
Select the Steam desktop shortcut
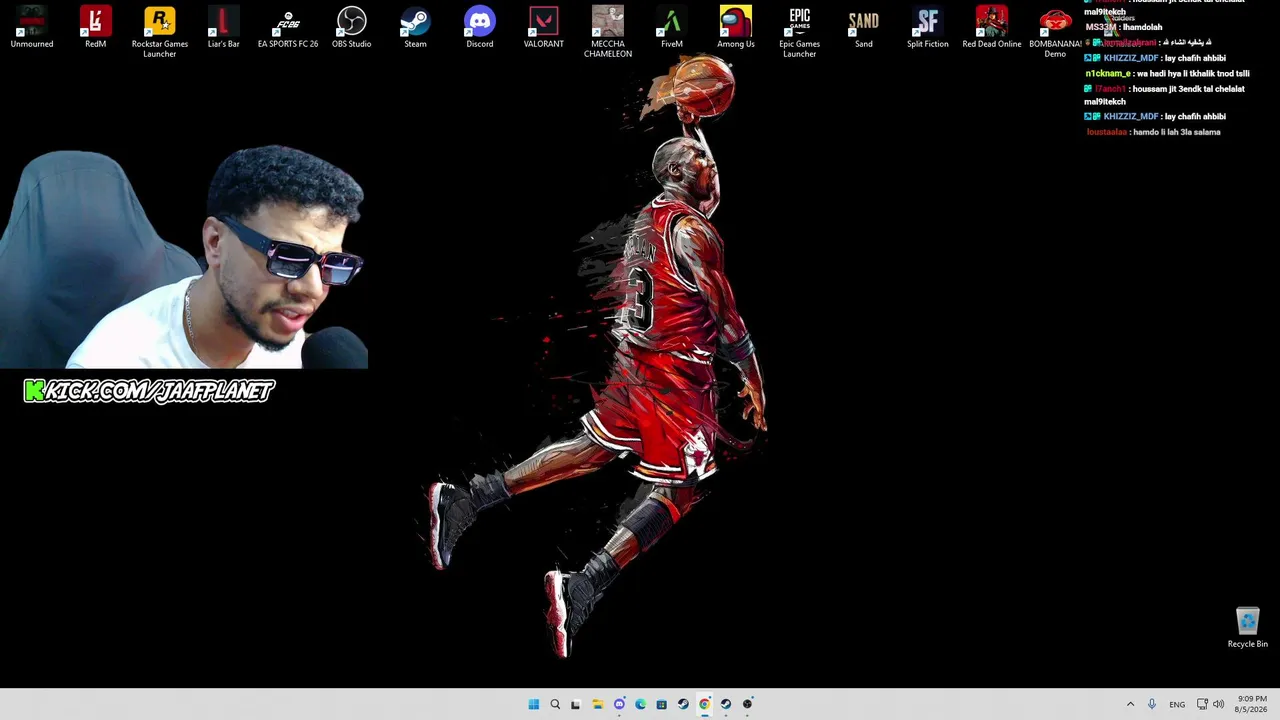[x=416, y=27]
